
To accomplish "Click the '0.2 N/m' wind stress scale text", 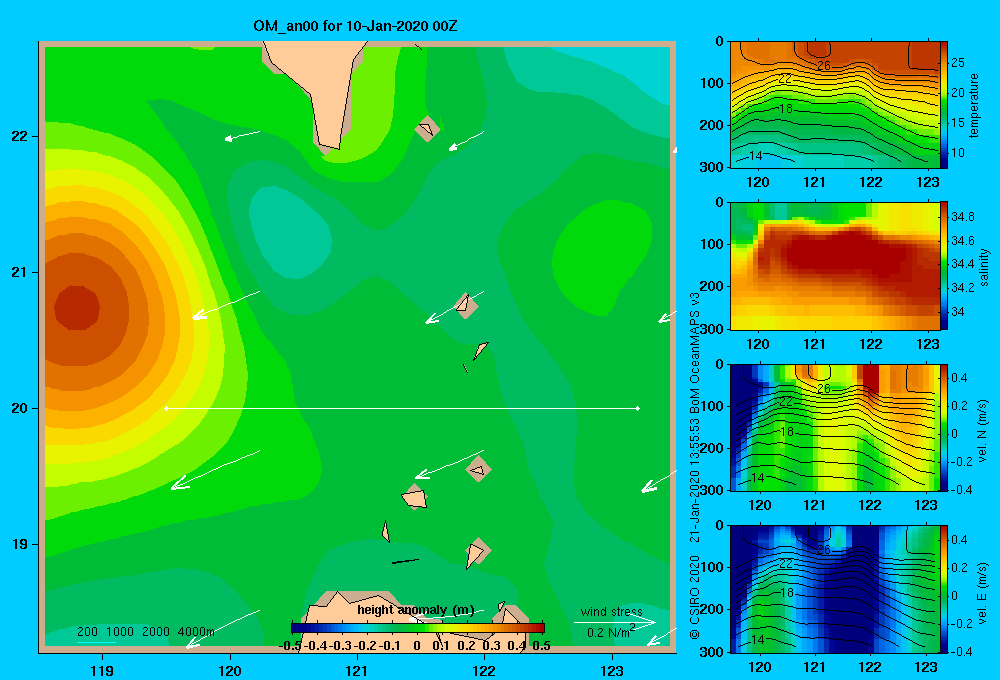I will click(x=611, y=632).
